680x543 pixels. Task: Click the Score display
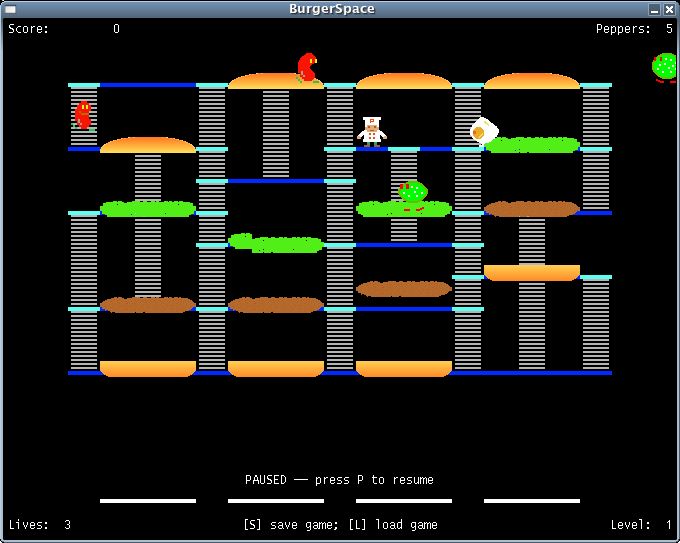coord(64,29)
